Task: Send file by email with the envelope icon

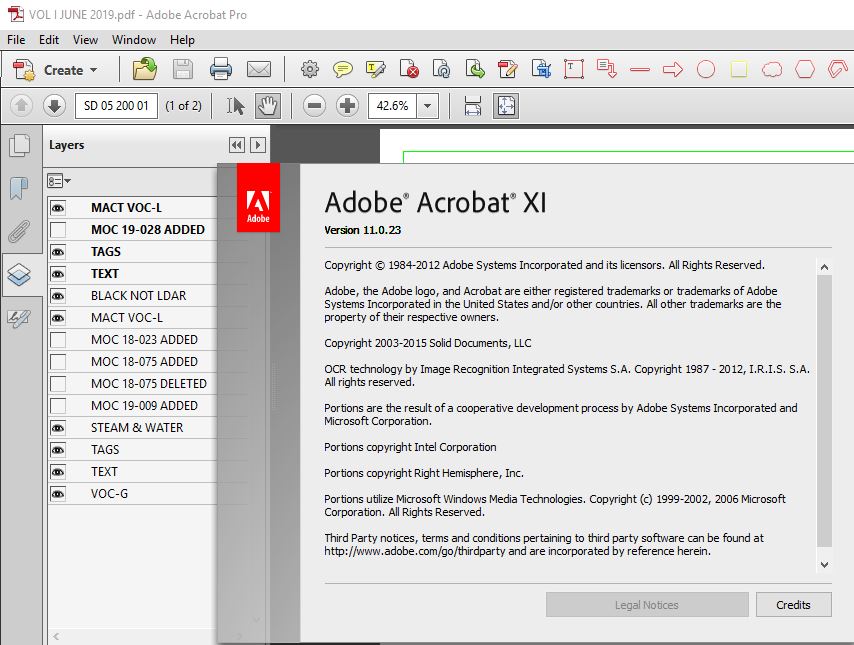Action: coord(259,70)
